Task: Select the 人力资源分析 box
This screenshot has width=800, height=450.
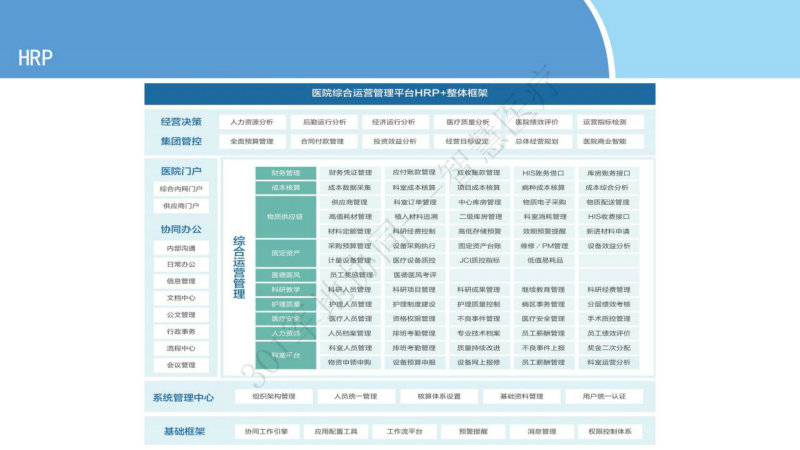Action: [252, 122]
